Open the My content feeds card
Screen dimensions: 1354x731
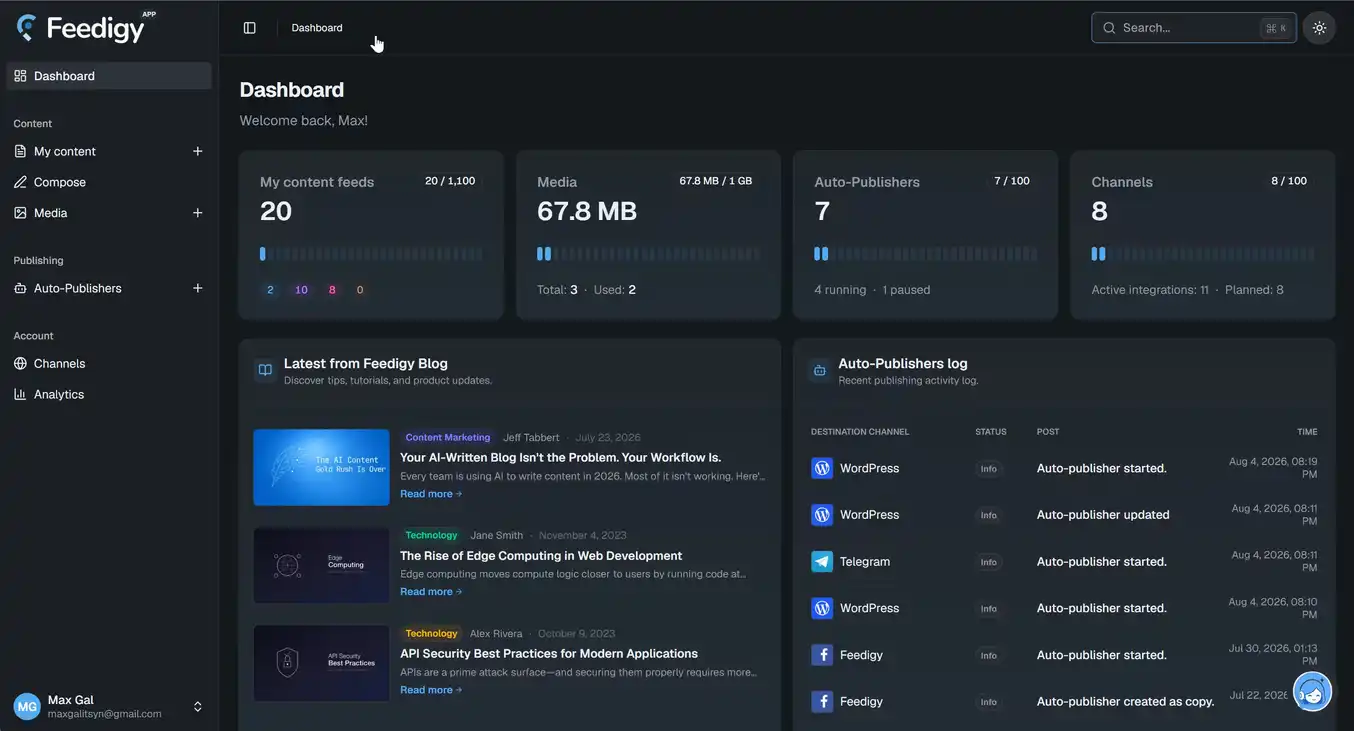[x=371, y=235]
